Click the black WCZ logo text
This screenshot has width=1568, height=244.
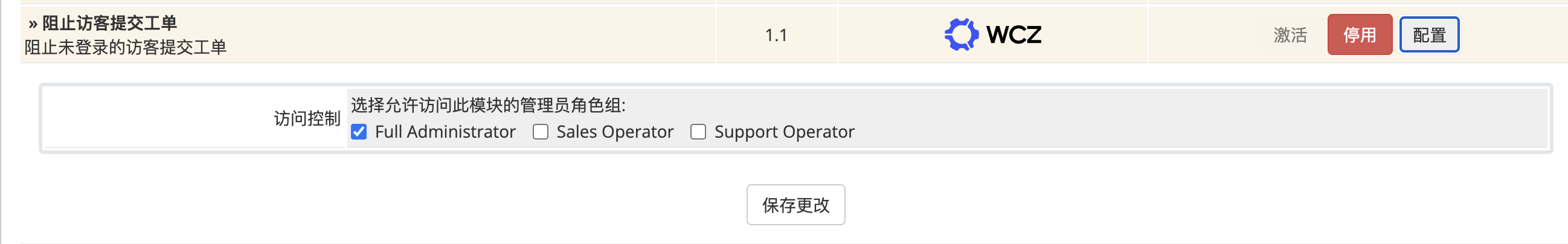coord(1014,34)
